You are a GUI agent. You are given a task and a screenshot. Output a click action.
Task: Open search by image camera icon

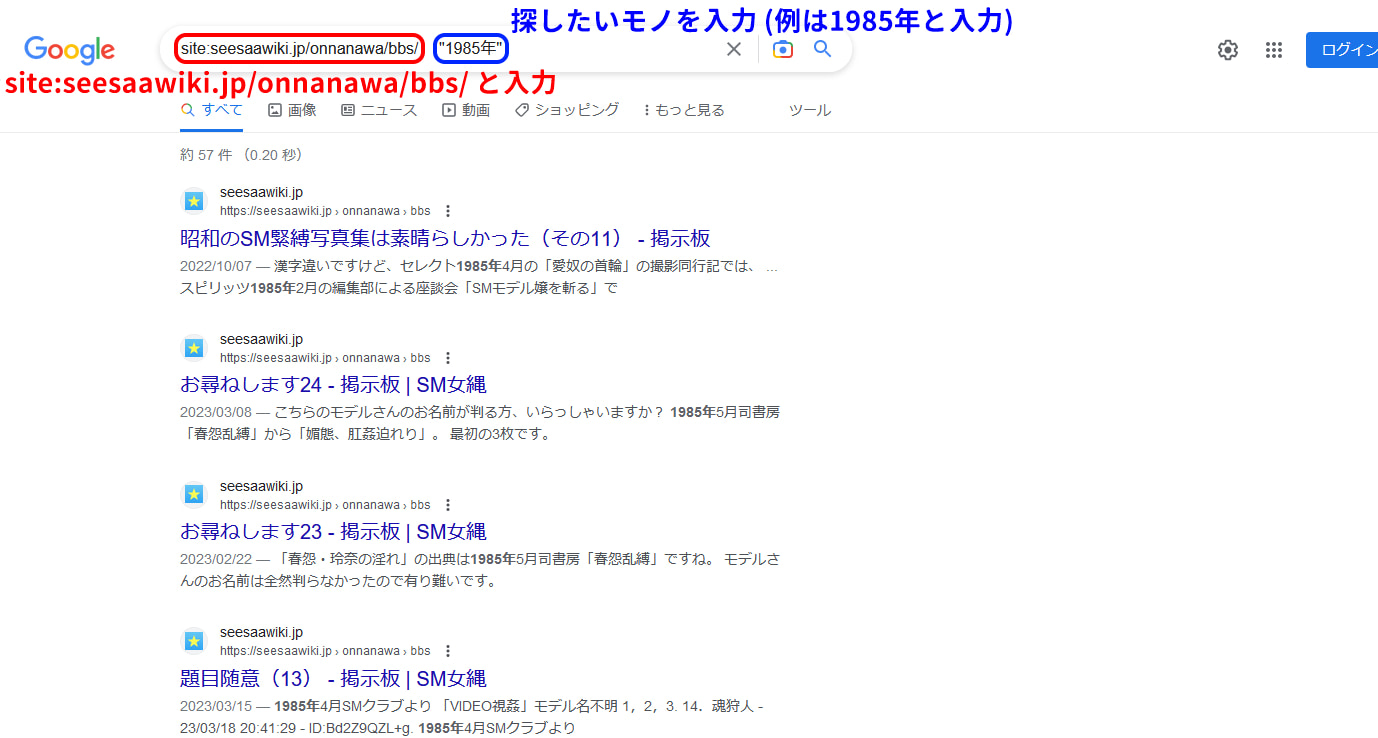click(x=783, y=49)
